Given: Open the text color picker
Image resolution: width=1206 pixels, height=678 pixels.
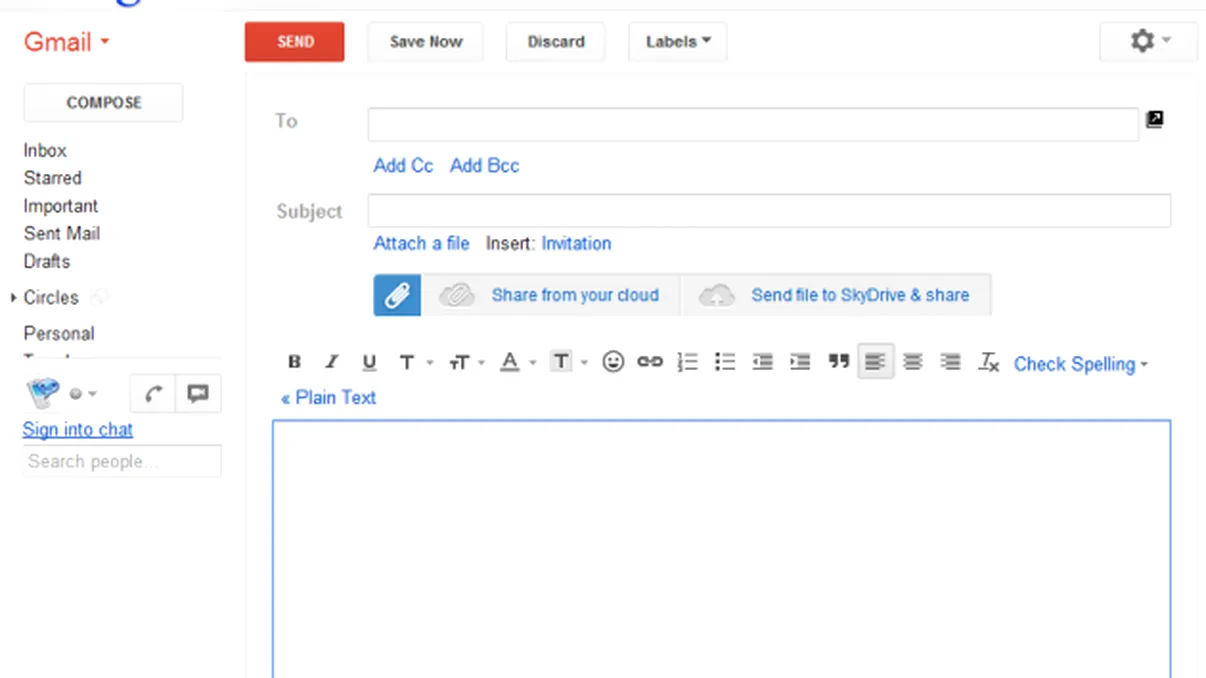Looking at the screenshot, I should 518,362.
